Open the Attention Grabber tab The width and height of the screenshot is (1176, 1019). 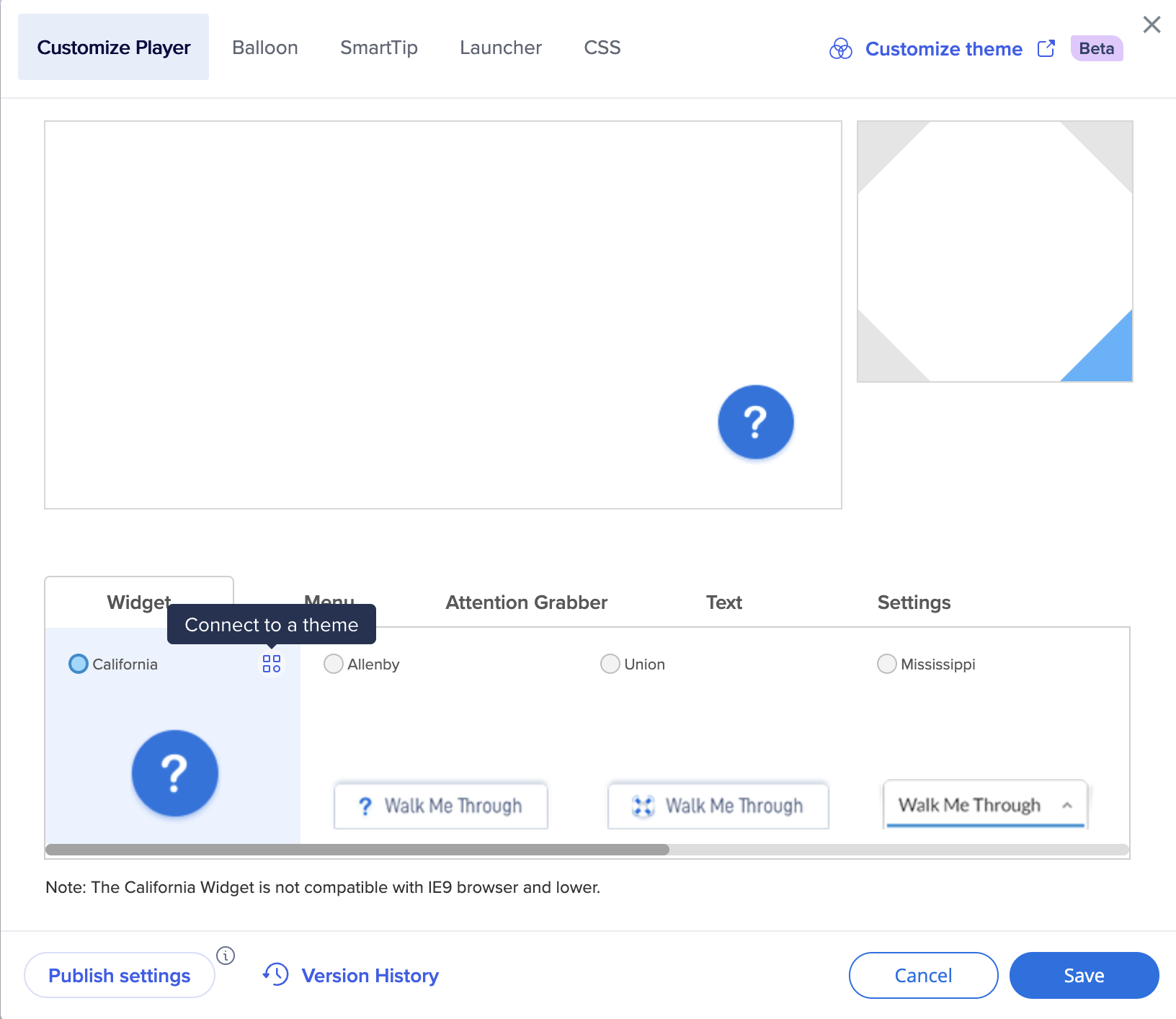(526, 602)
